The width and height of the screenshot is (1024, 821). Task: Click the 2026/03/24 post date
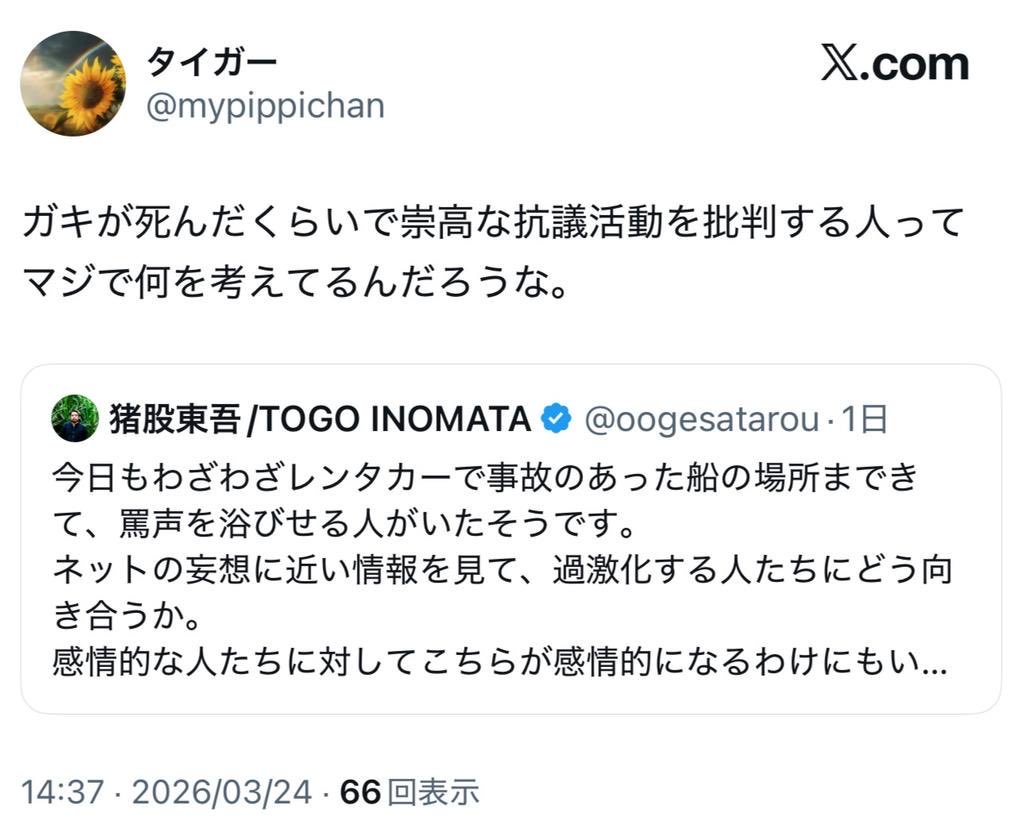coord(220,793)
